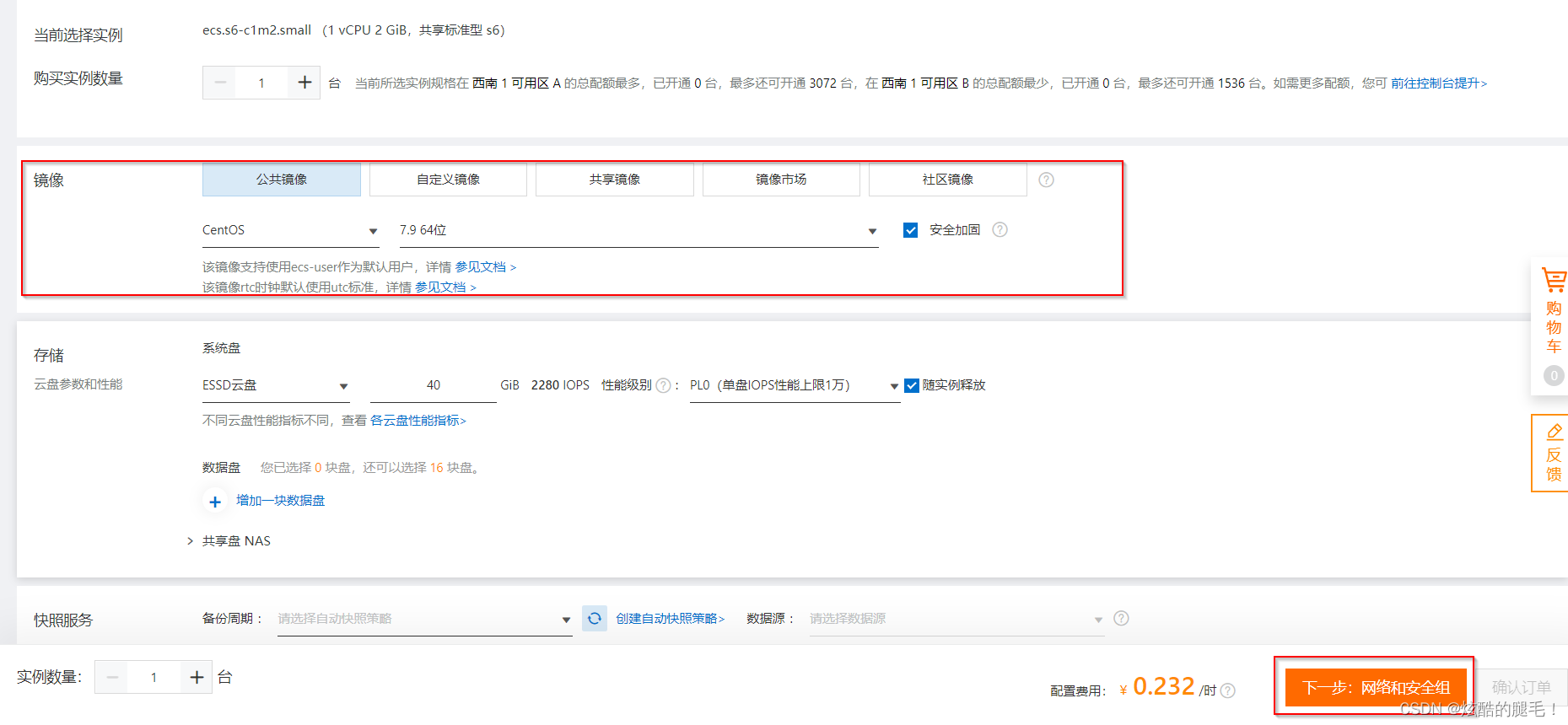1568x725 pixels.
Task: Click help icon after 数据源 dropdown
Action: [x=1121, y=618]
